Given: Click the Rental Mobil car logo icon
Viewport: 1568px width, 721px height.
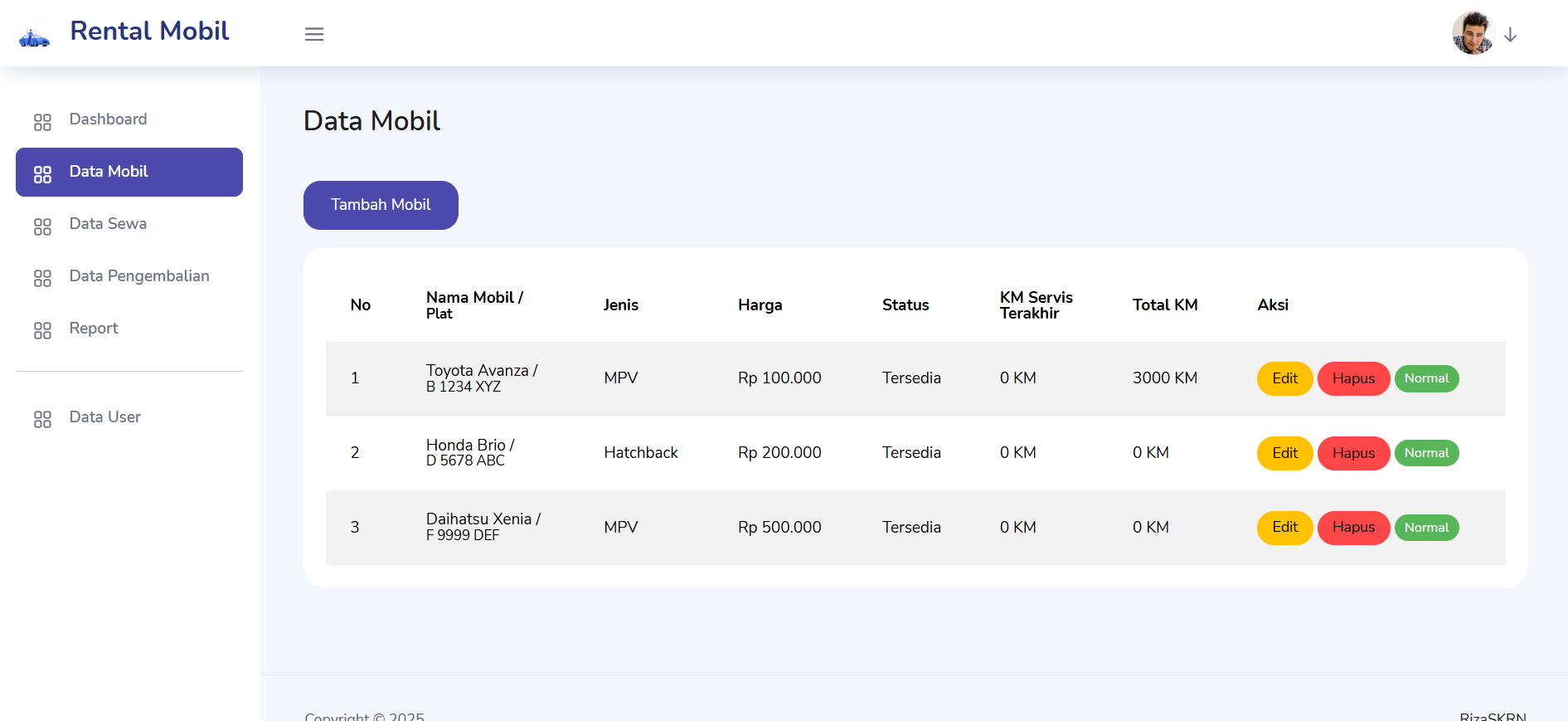Looking at the screenshot, I should pyautogui.click(x=34, y=37).
